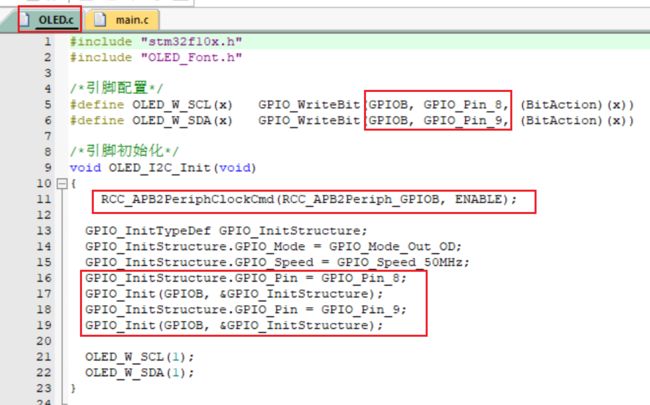Click line number 5 in the gutter
Image resolution: width=650 pixels, height=405 pixels.
click(x=48, y=104)
